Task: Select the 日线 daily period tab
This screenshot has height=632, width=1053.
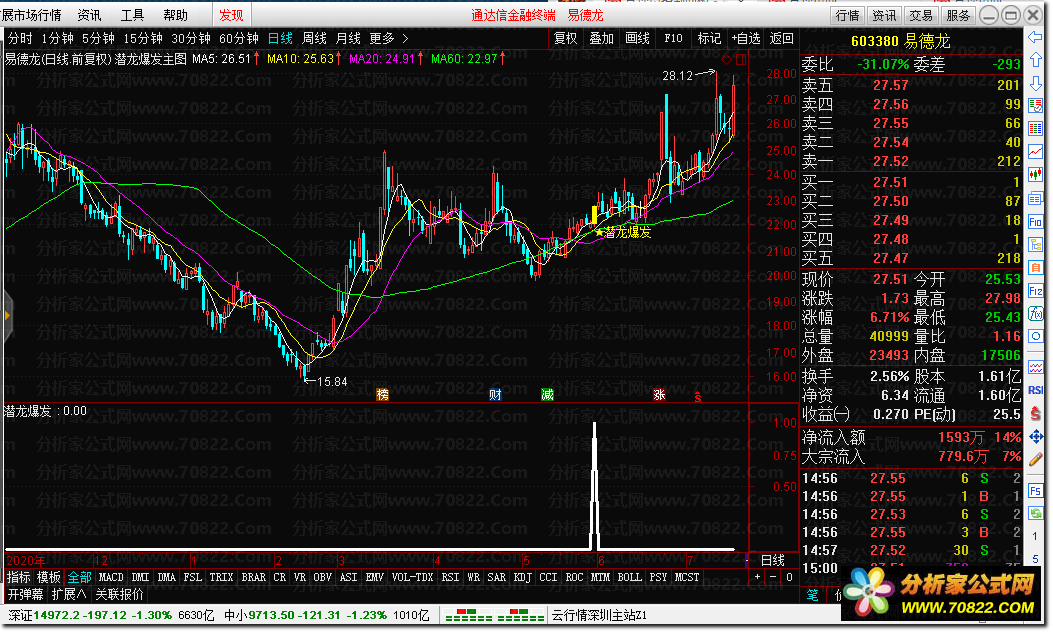Action: [x=280, y=38]
